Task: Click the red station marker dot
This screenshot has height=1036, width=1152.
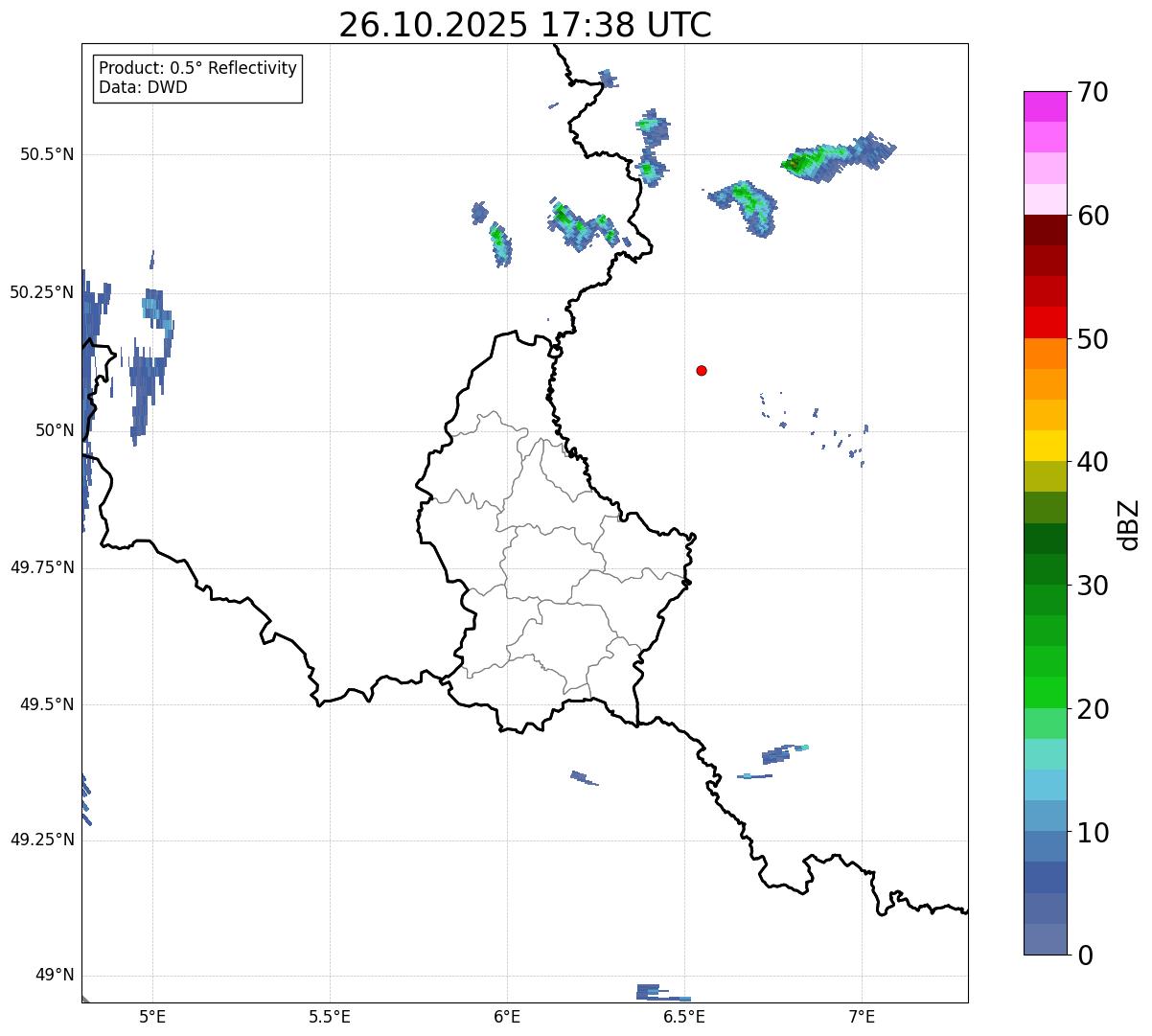Action: click(x=702, y=370)
